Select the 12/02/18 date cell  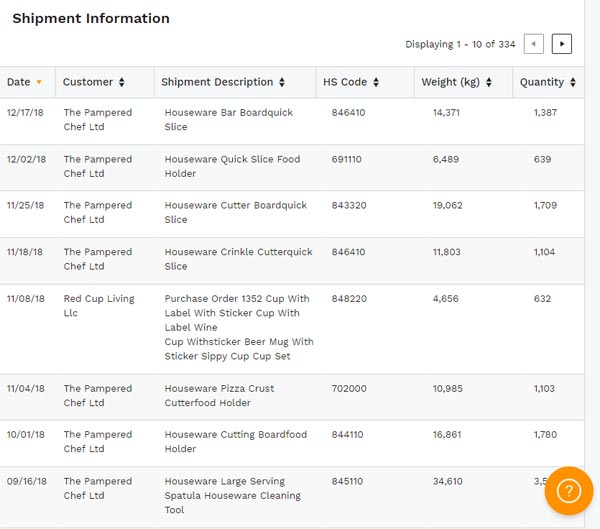click(26, 159)
